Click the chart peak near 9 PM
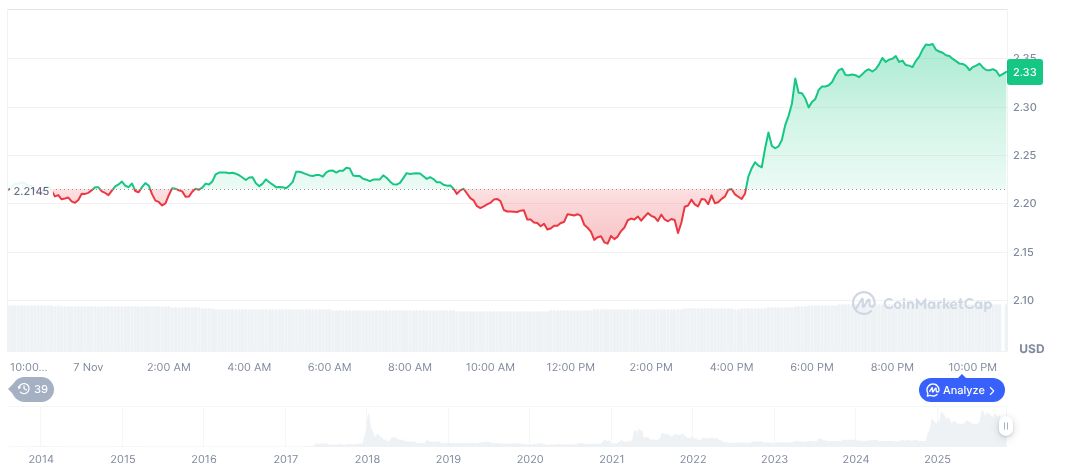 [x=930, y=44]
